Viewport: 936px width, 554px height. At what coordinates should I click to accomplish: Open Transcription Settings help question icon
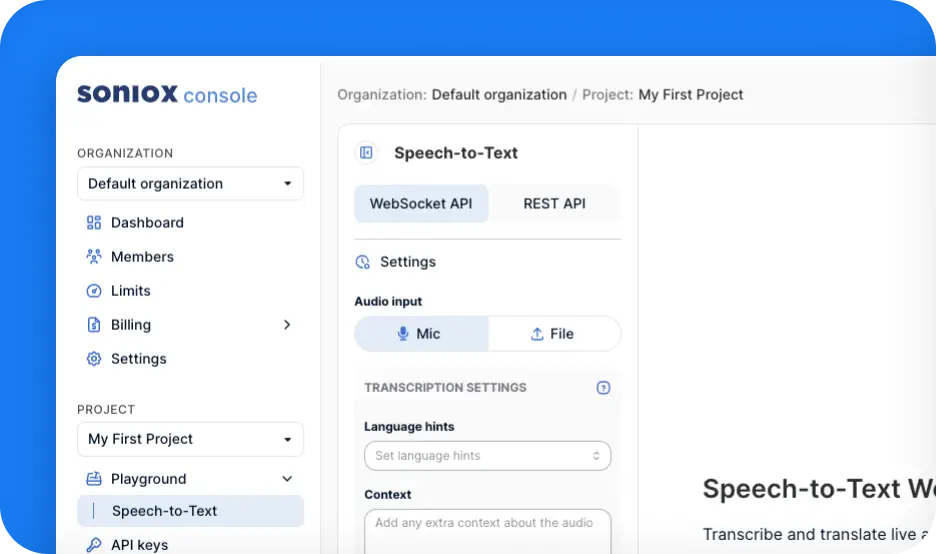coord(603,388)
